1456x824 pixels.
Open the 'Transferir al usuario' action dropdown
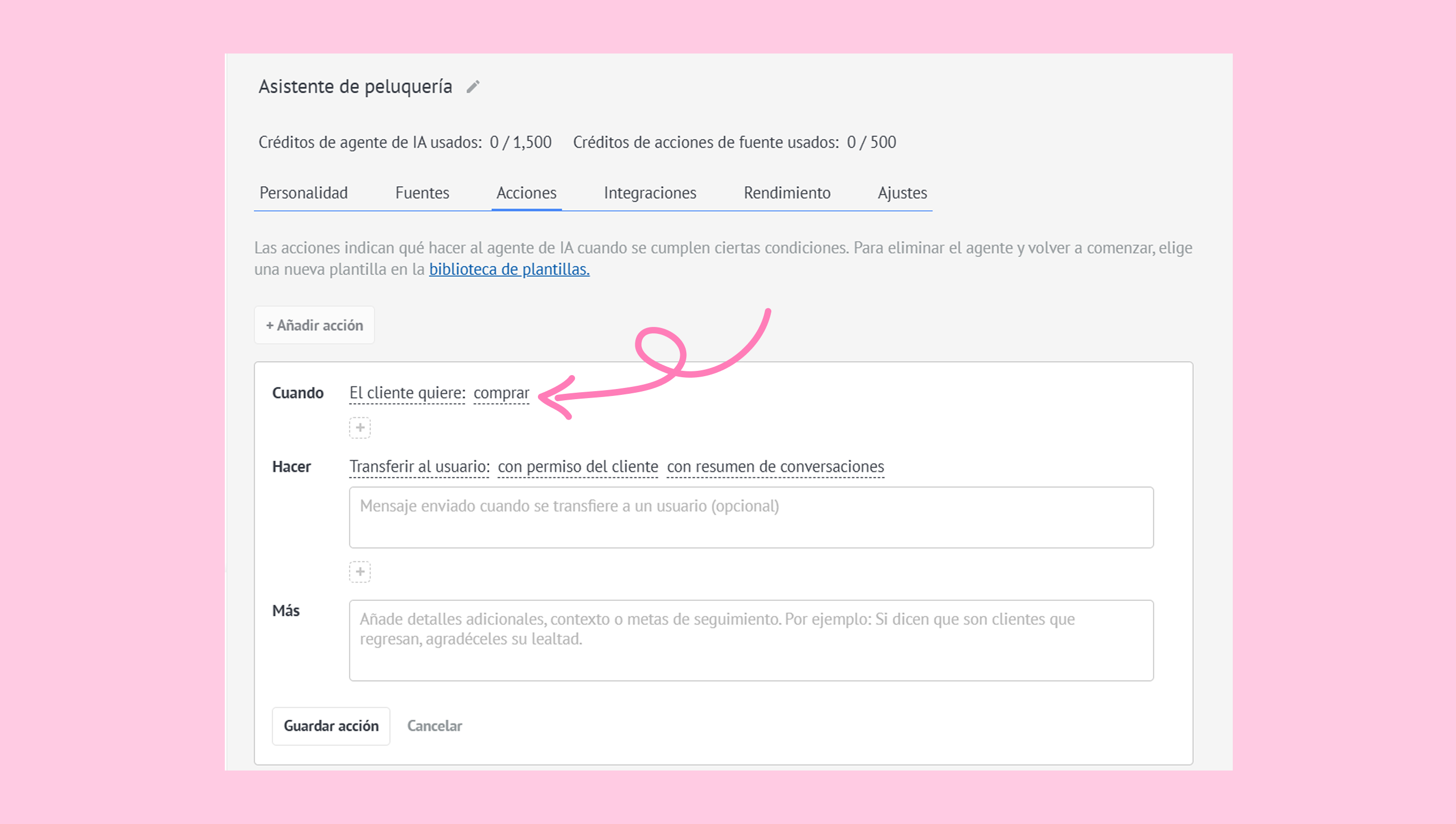click(419, 467)
